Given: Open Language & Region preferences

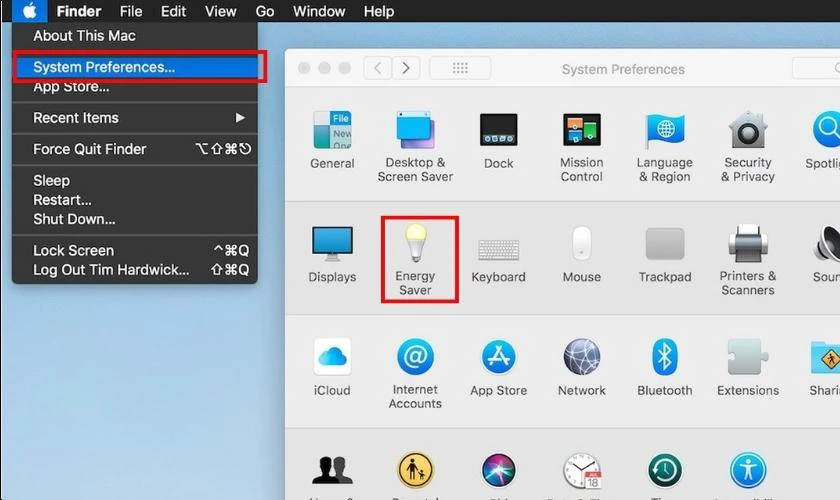Looking at the screenshot, I should click(x=665, y=146).
